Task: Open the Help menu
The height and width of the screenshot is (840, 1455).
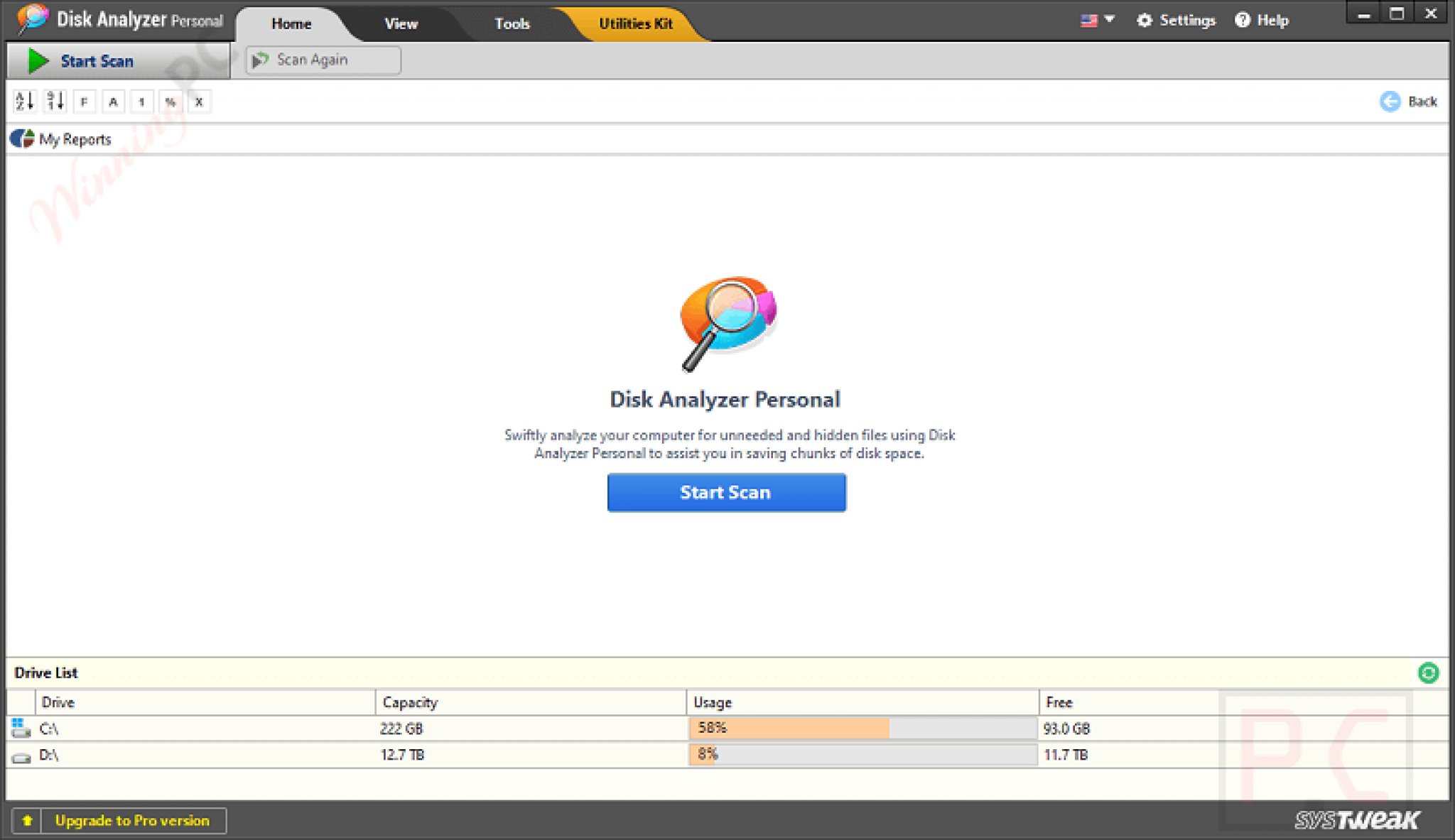Action: coord(1262,21)
